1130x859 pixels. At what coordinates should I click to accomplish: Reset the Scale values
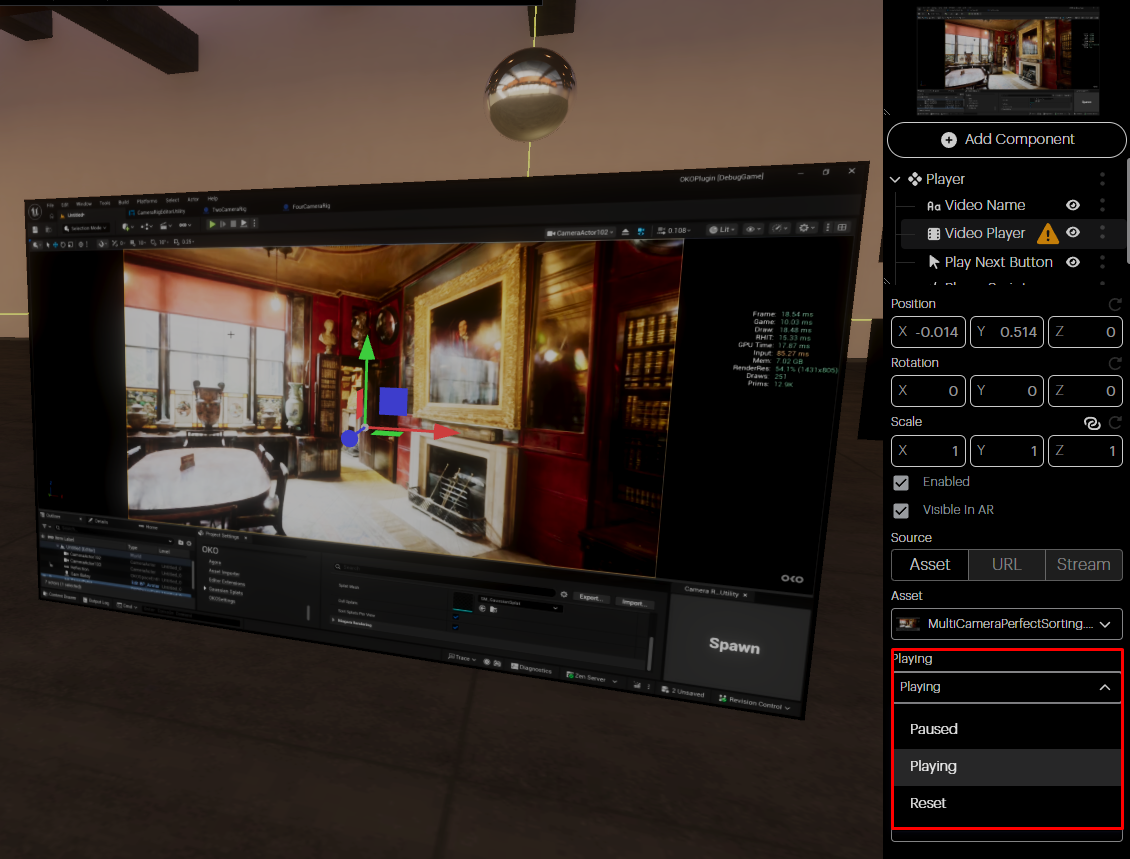pyautogui.click(x=1115, y=423)
